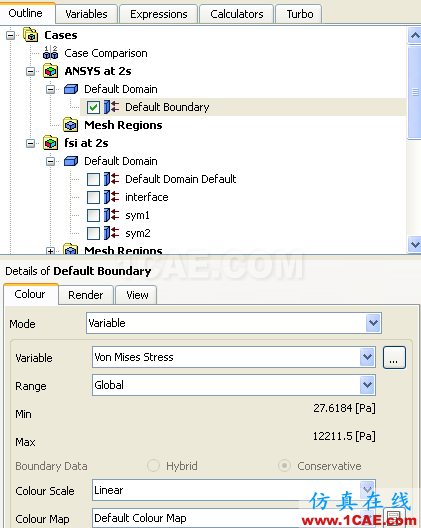The image size is (421, 528).
Task: Click the ANSYS at 2s case icon
Action: [x=51, y=71]
